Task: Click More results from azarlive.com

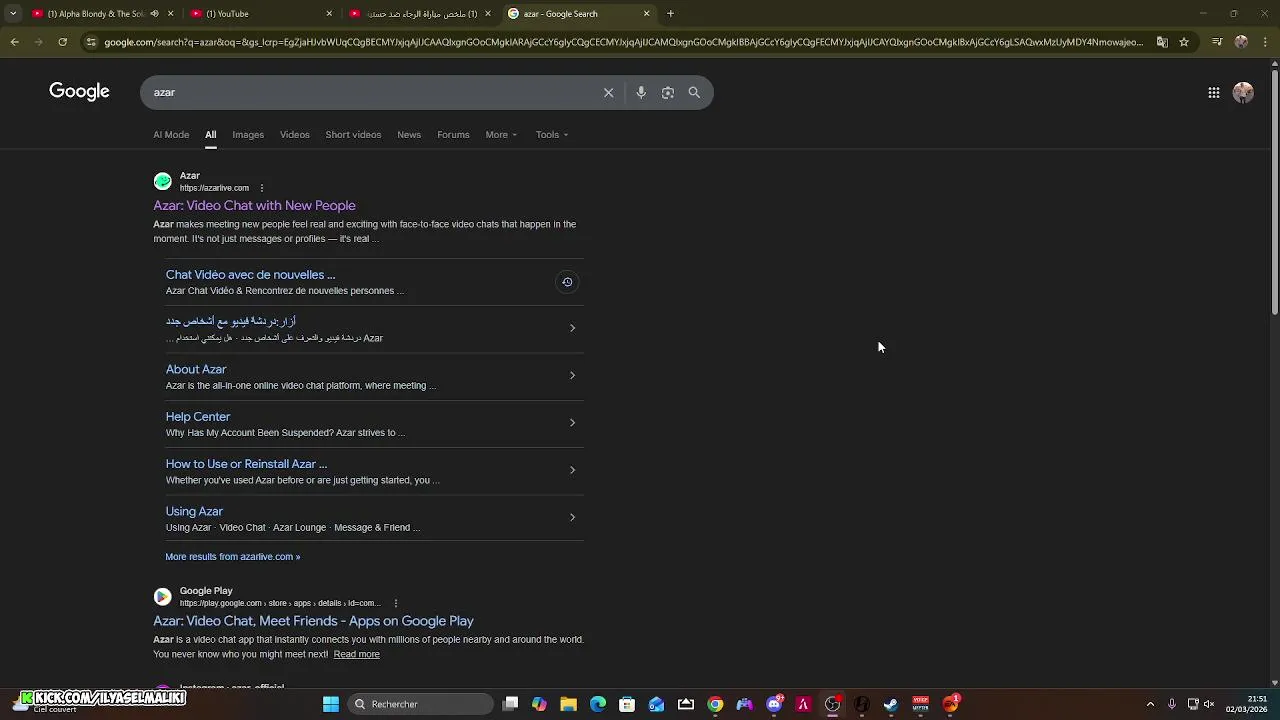Action: (x=233, y=556)
